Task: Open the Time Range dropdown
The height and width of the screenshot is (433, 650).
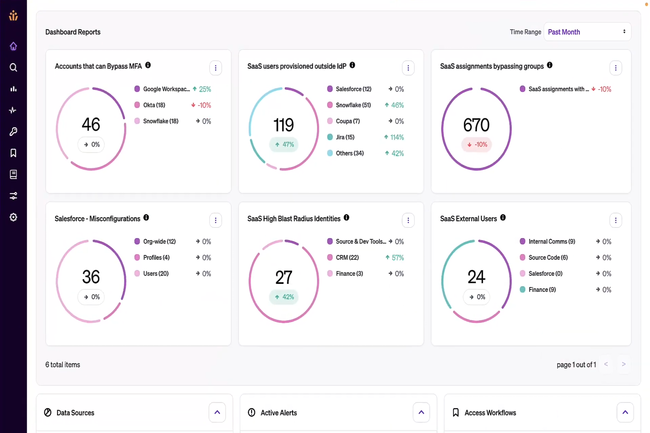Action: 587,32
